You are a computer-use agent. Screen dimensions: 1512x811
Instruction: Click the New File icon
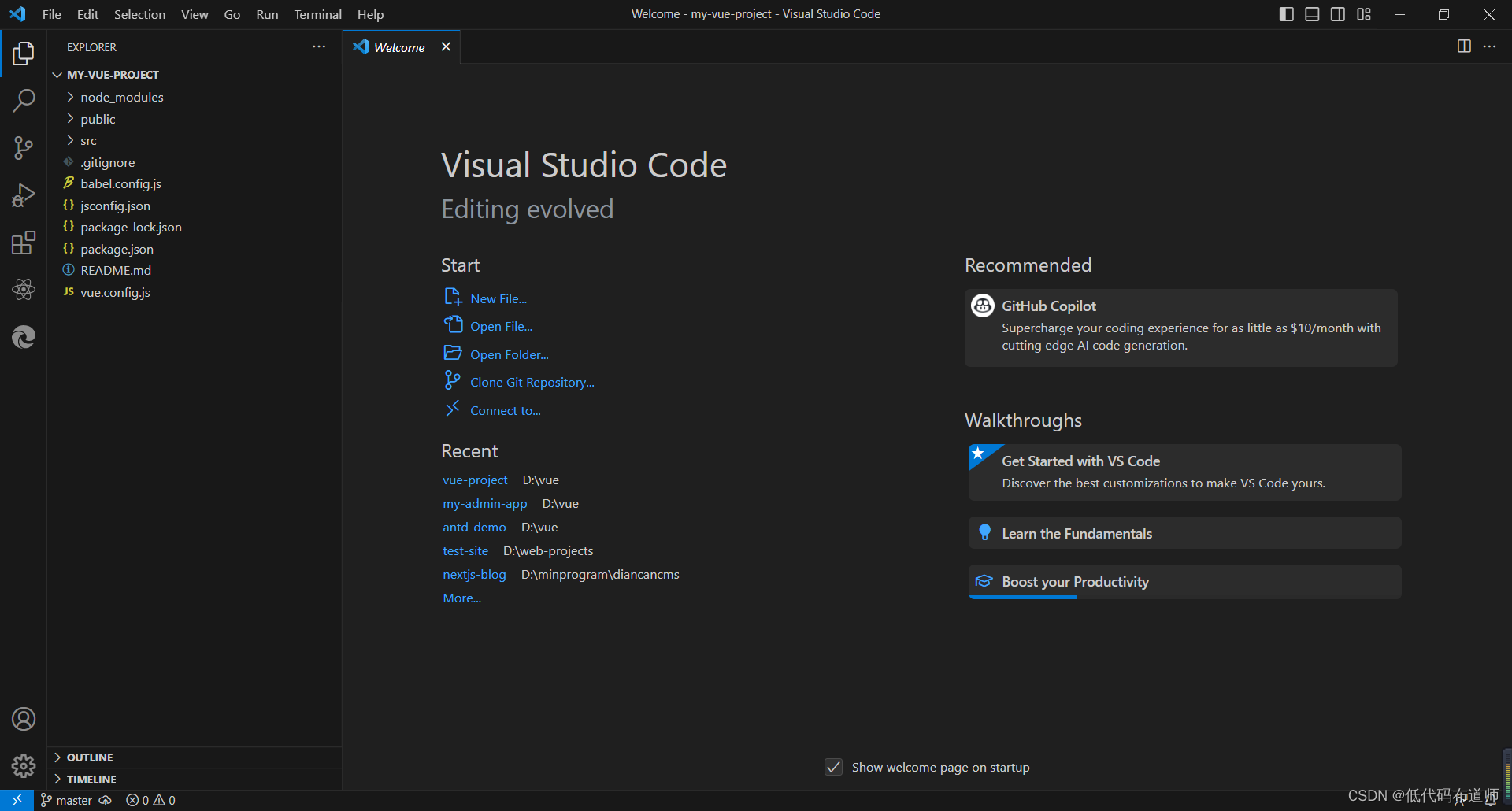[453, 298]
